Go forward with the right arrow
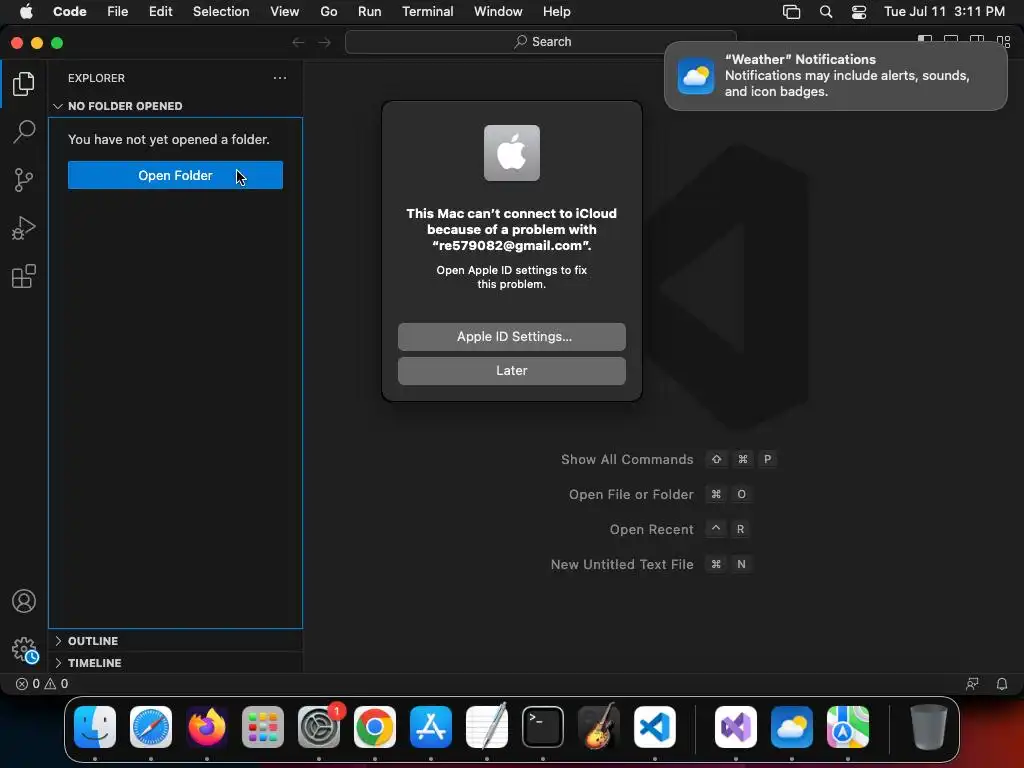Screen dimensions: 1024x768 pos(325,42)
